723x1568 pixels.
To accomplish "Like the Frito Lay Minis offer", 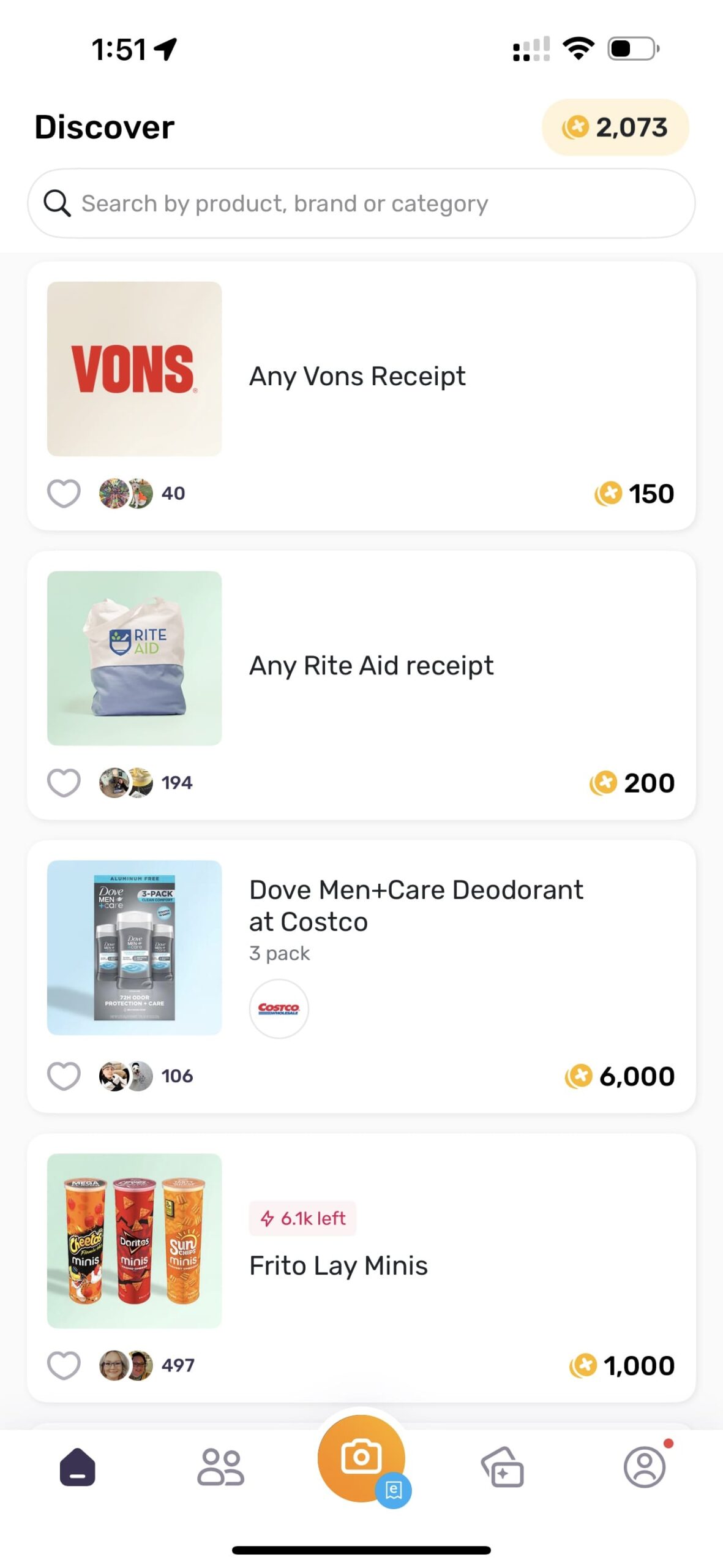I will 64,1365.
